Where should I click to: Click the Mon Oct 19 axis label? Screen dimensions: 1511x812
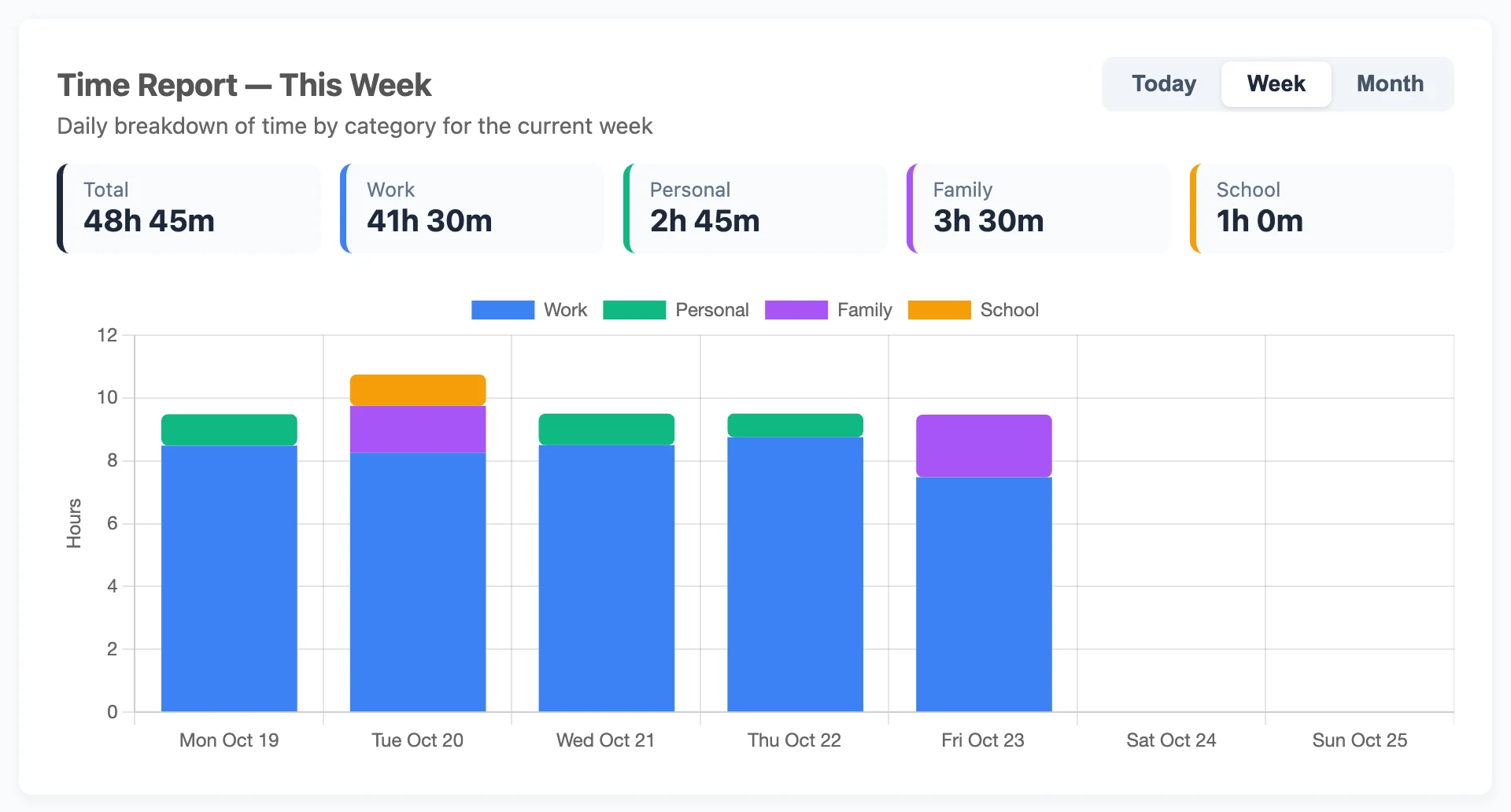click(x=229, y=740)
